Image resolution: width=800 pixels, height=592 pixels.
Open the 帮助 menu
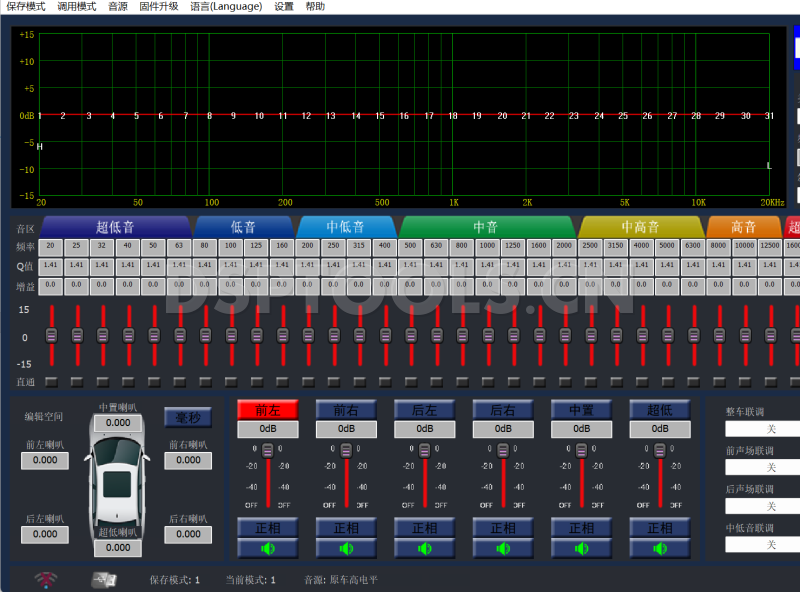pyautogui.click(x=316, y=6)
